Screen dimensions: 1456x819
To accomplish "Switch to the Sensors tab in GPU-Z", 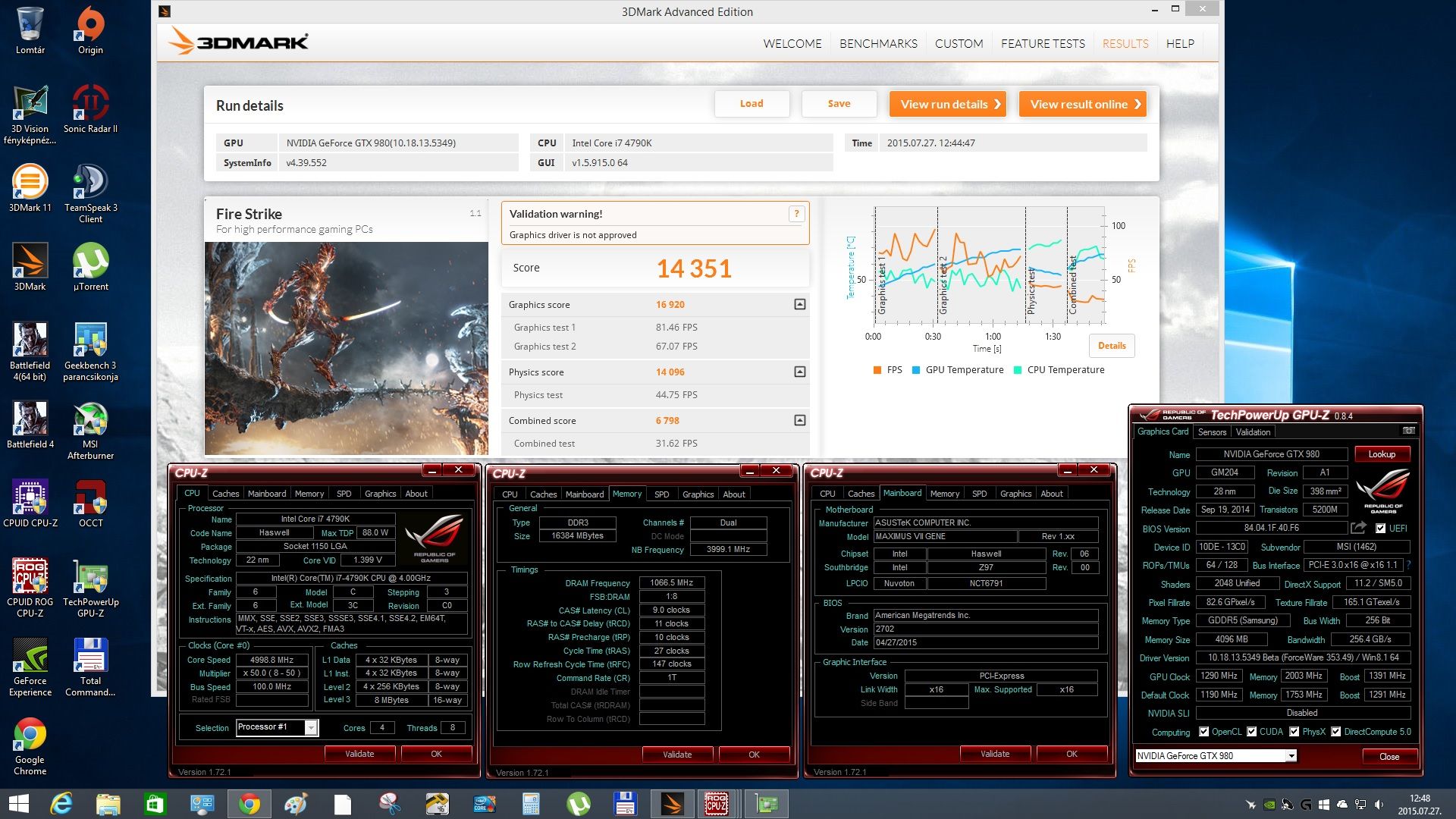I will pos(1212,431).
